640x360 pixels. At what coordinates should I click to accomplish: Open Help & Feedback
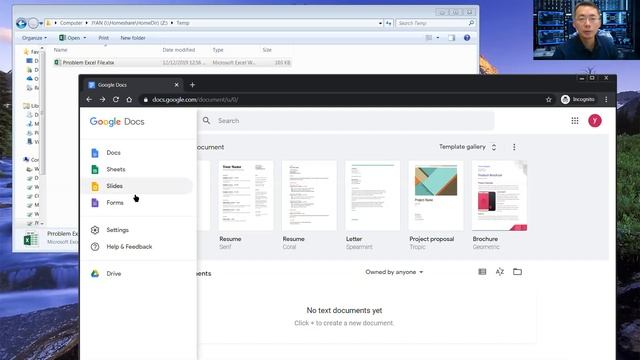click(x=129, y=247)
